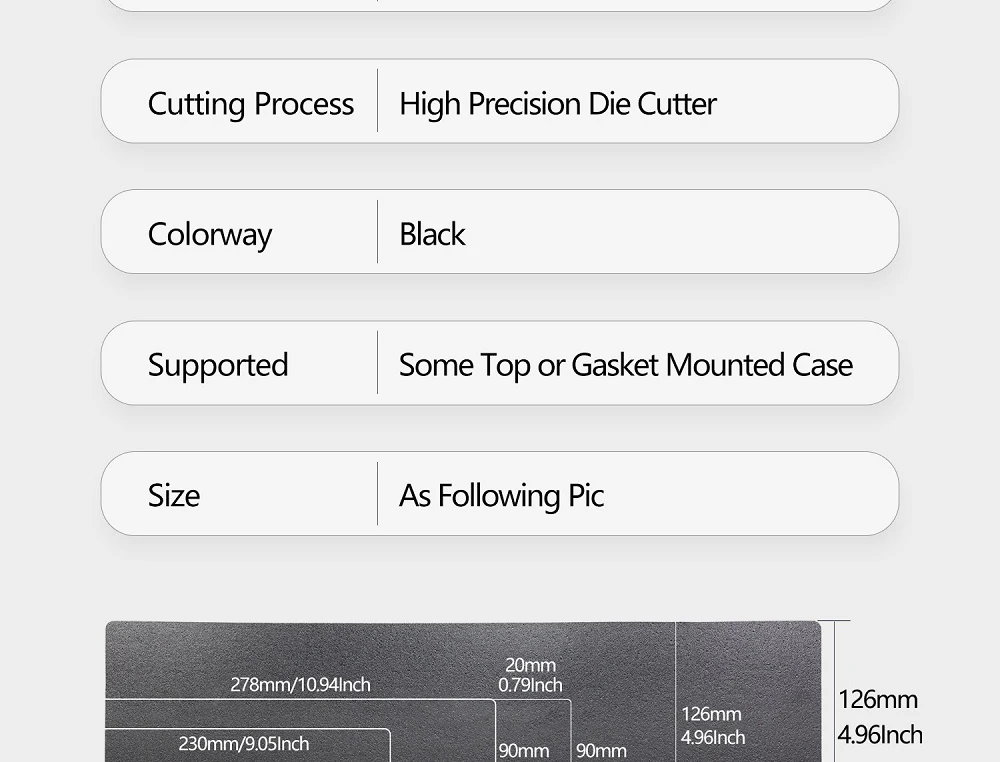
Task: Select the Black colorway value
Action: (x=432, y=234)
